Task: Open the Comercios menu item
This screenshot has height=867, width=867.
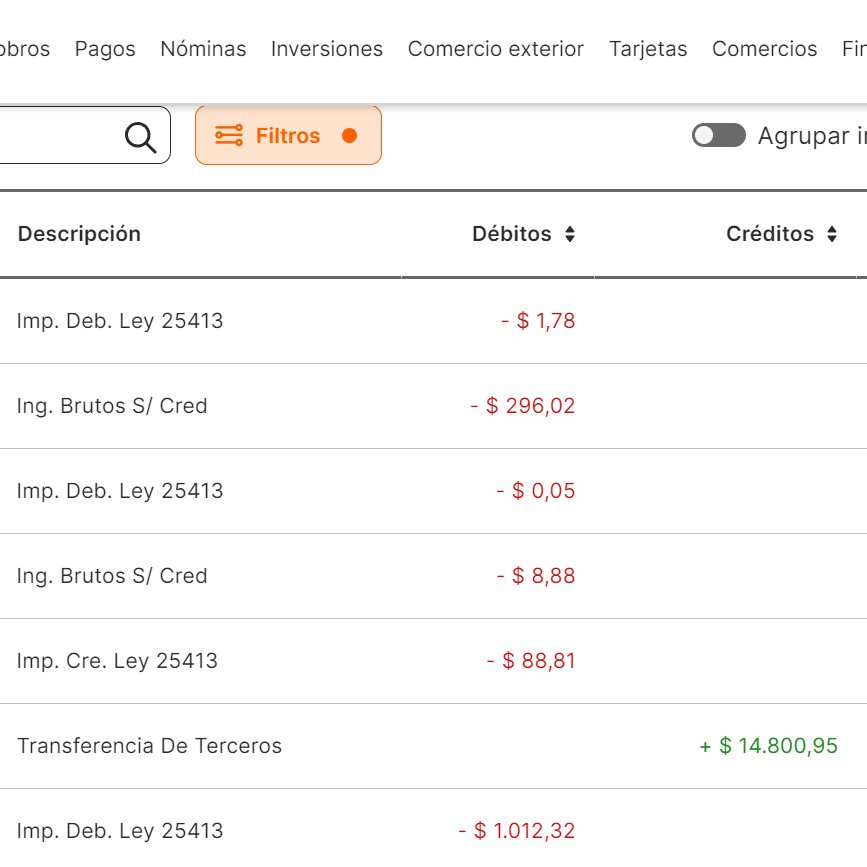Action: tap(765, 49)
